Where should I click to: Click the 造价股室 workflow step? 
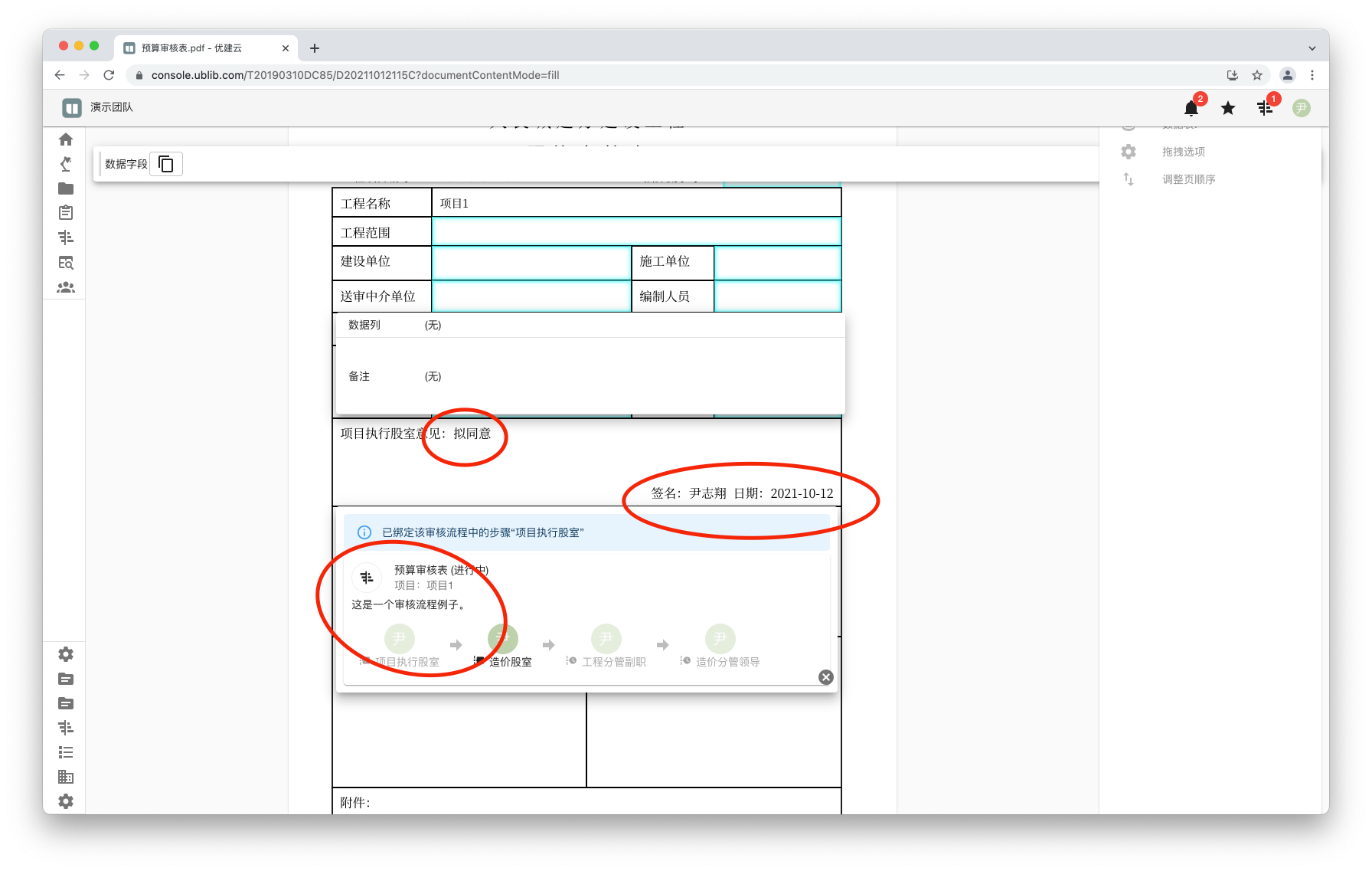click(503, 646)
